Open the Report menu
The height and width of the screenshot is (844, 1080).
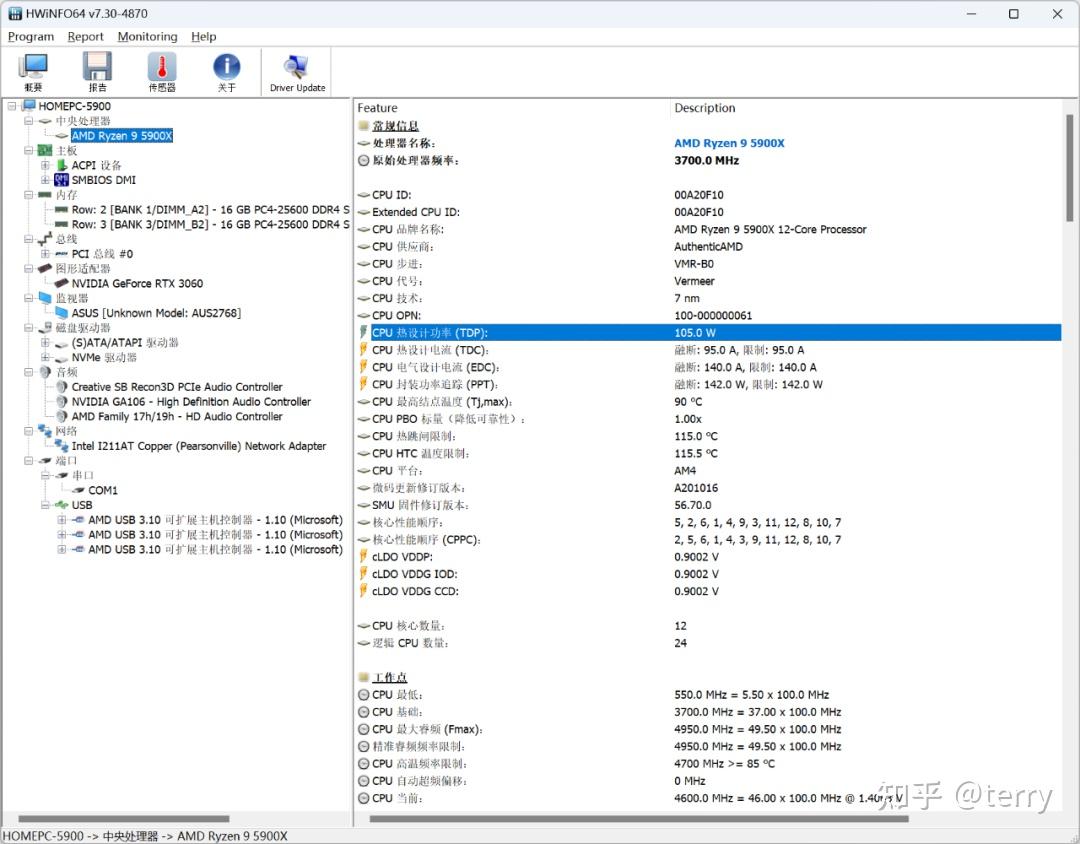click(85, 37)
